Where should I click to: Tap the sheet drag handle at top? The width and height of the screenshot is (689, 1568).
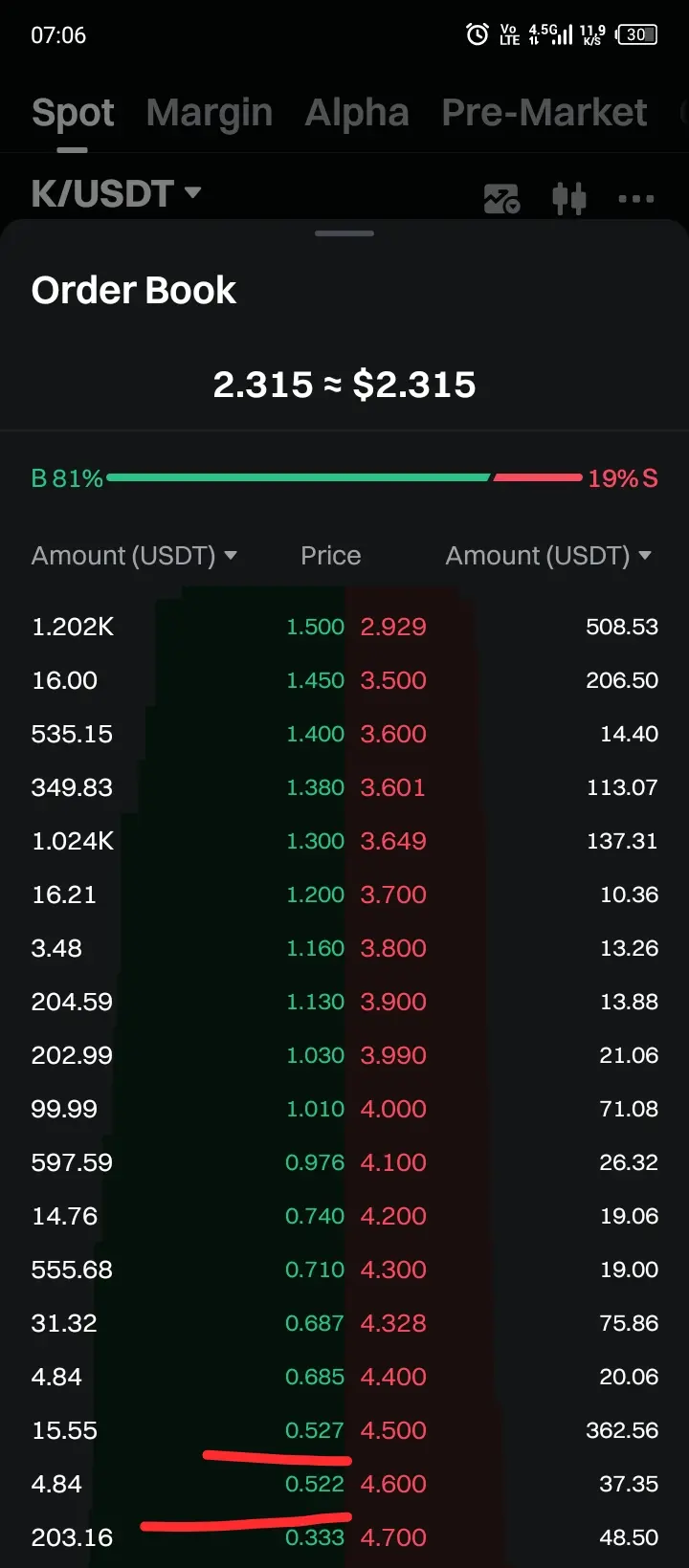click(x=344, y=233)
